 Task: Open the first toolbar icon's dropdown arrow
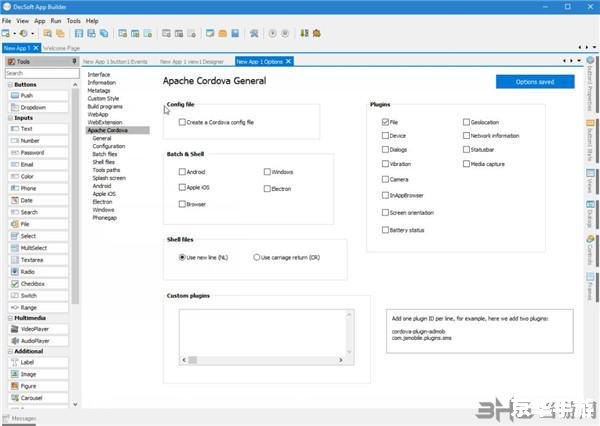pos(14,34)
